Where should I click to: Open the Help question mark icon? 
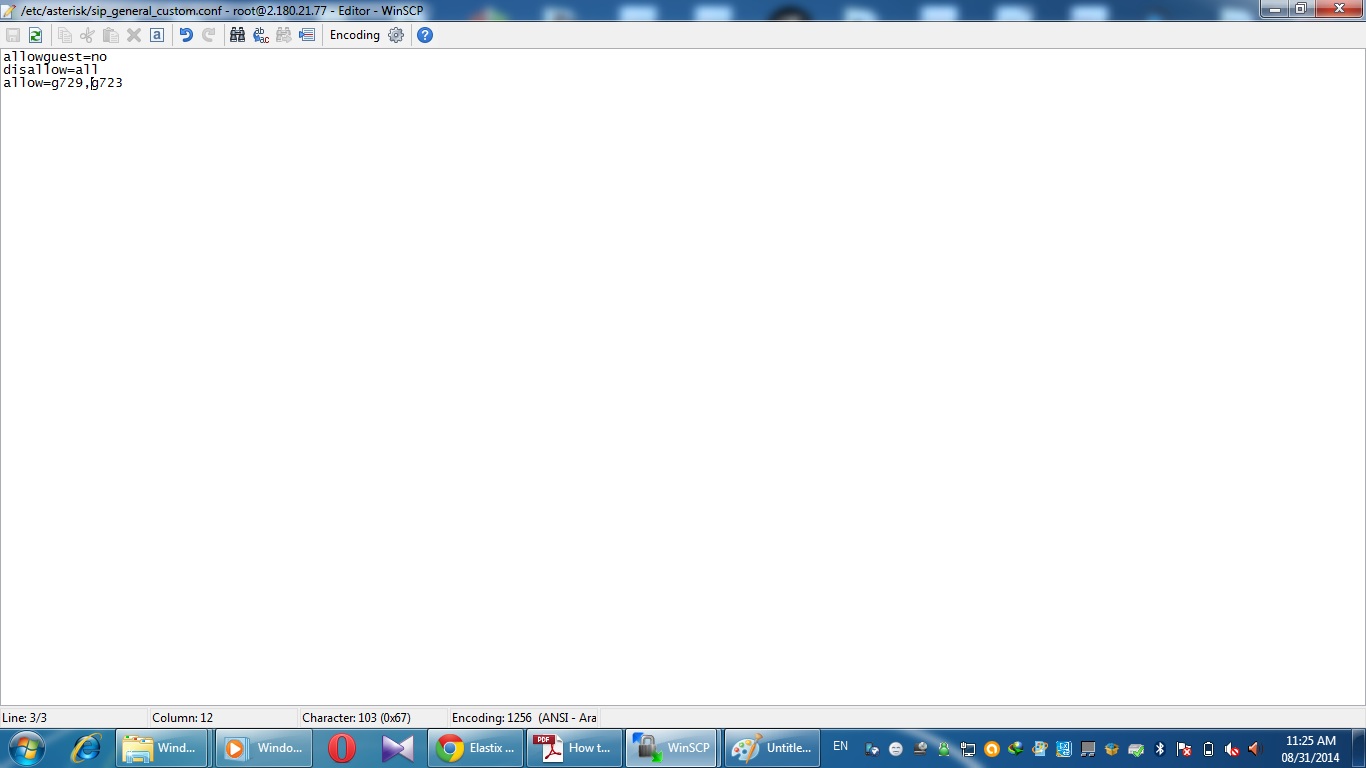point(425,35)
